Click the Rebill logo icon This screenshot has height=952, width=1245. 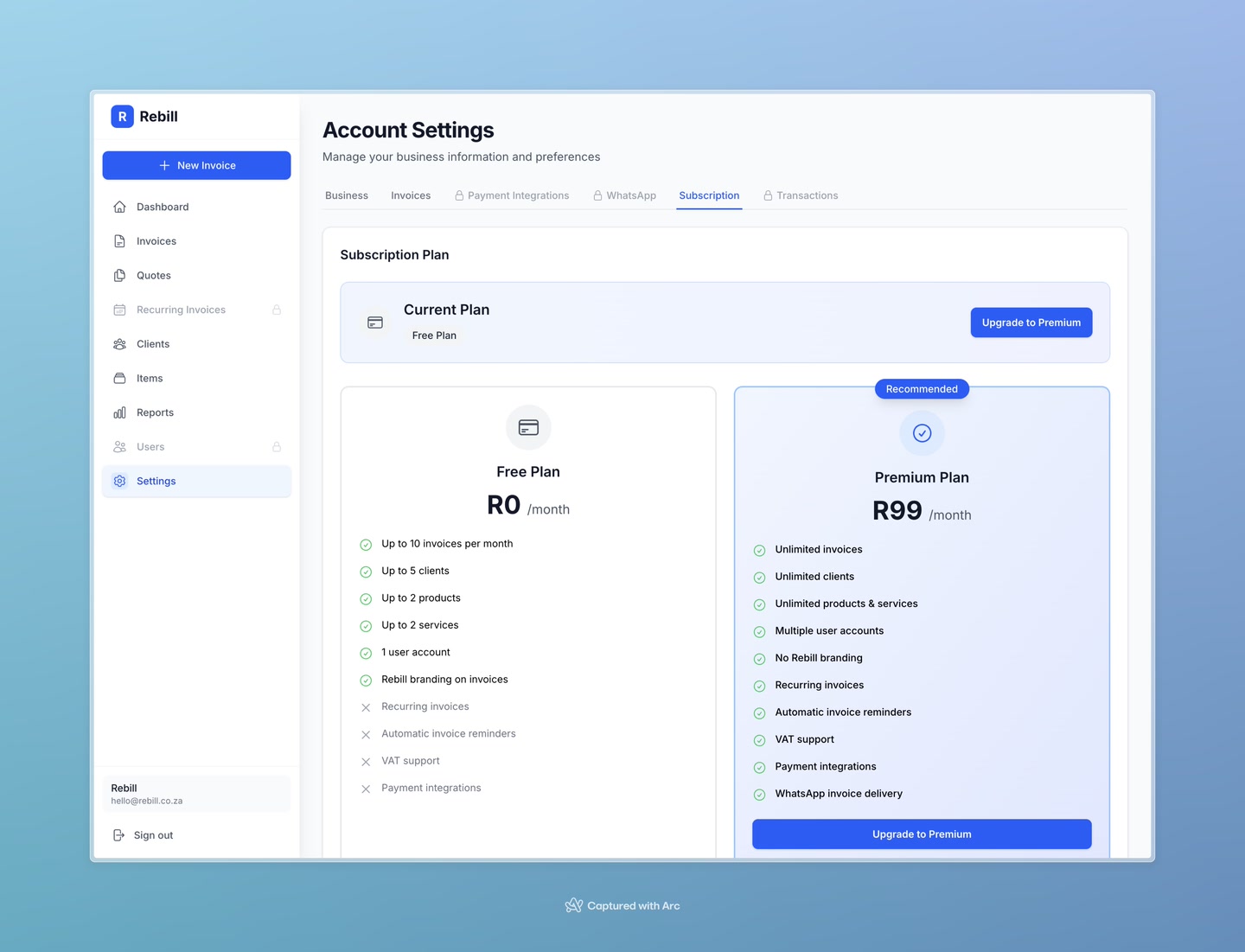122,116
